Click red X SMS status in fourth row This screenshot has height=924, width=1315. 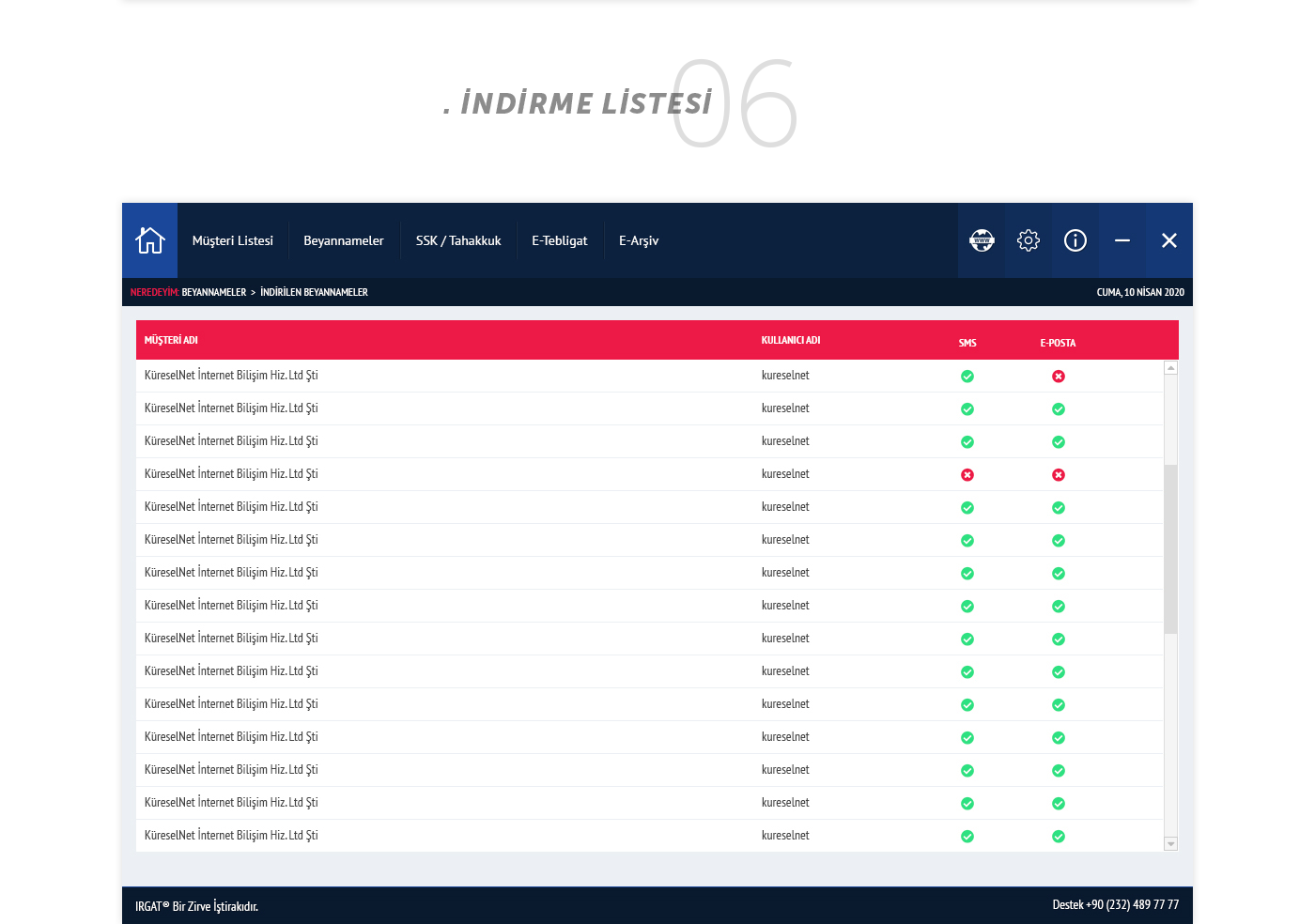[x=967, y=475]
